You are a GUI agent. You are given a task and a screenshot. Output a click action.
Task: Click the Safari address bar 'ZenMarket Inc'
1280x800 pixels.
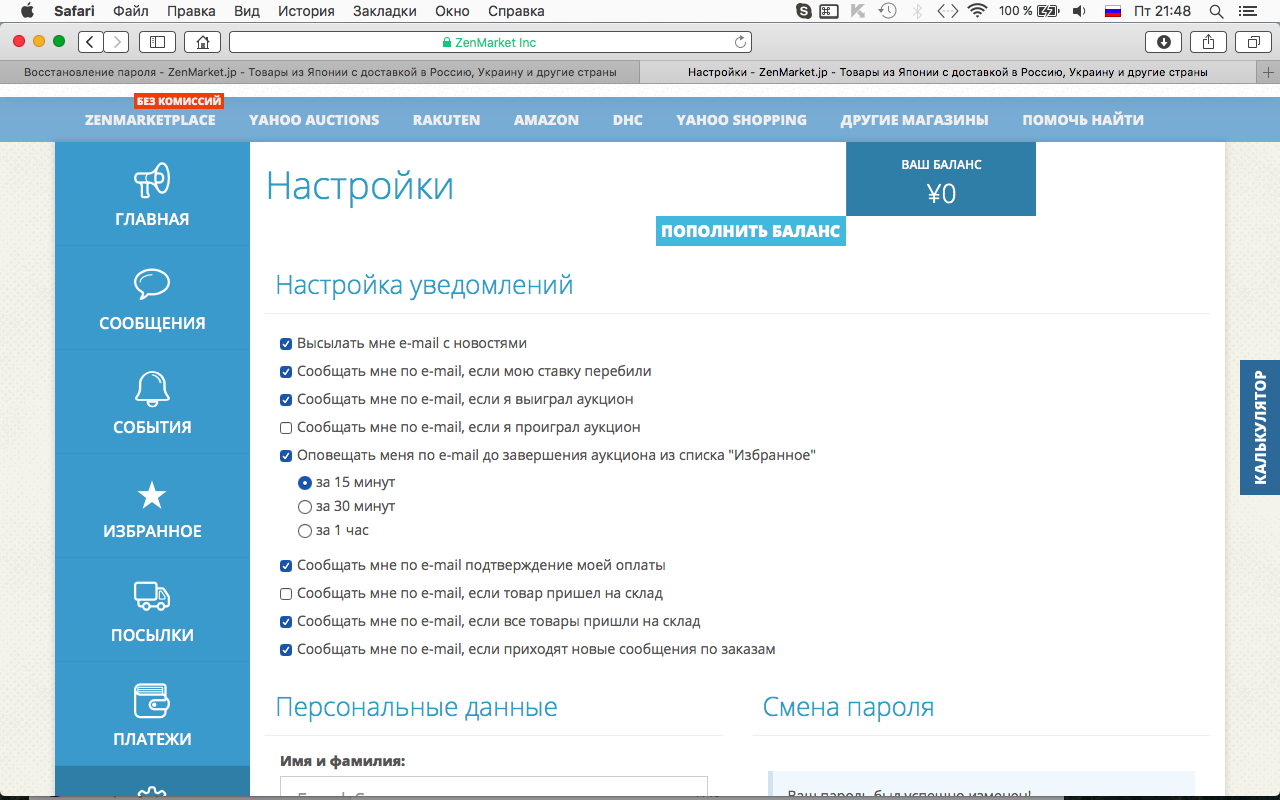(x=490, y=42)
